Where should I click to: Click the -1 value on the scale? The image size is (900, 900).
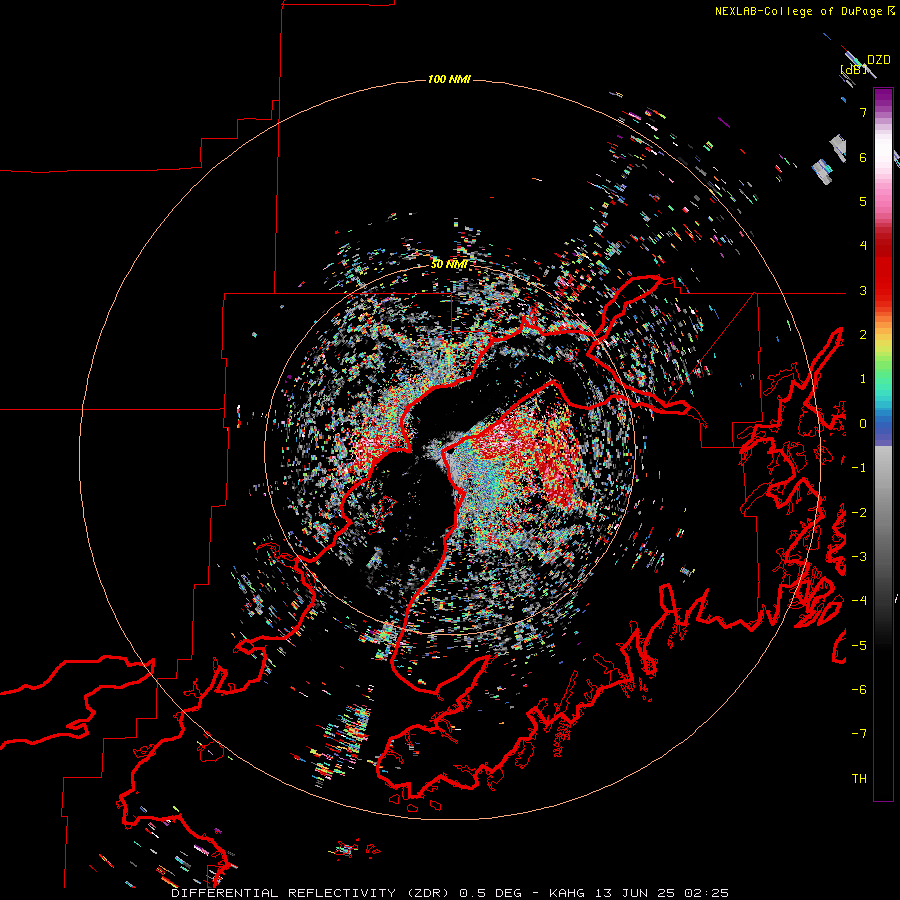click(859, 468)
